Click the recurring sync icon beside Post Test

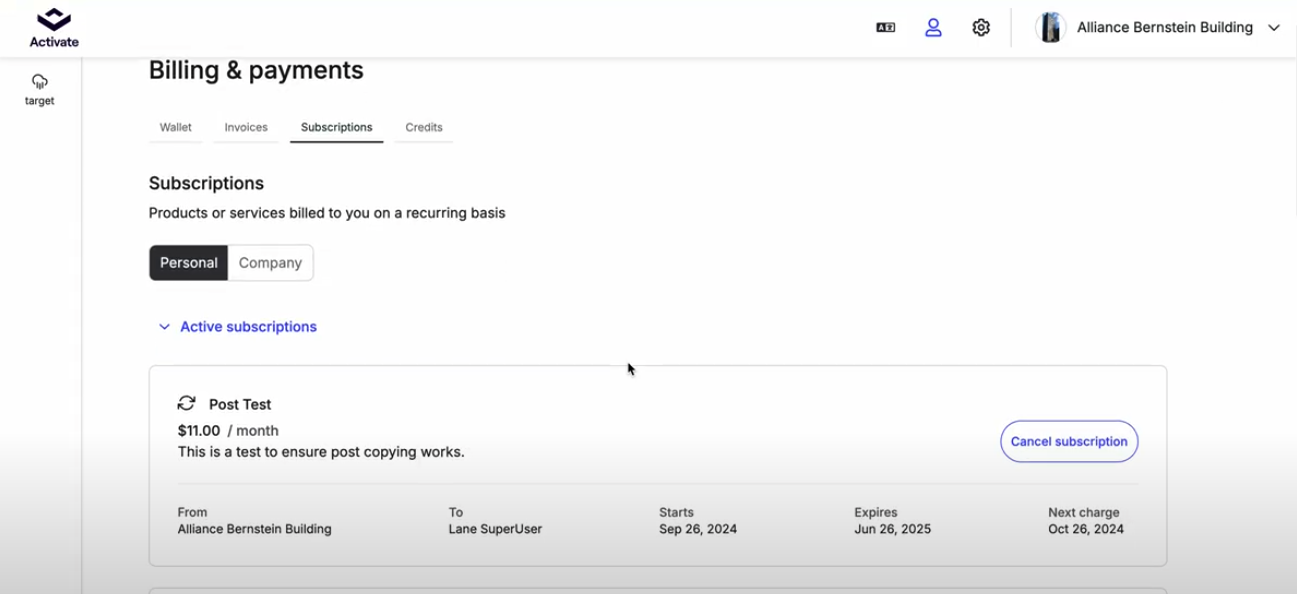[186, 403]
